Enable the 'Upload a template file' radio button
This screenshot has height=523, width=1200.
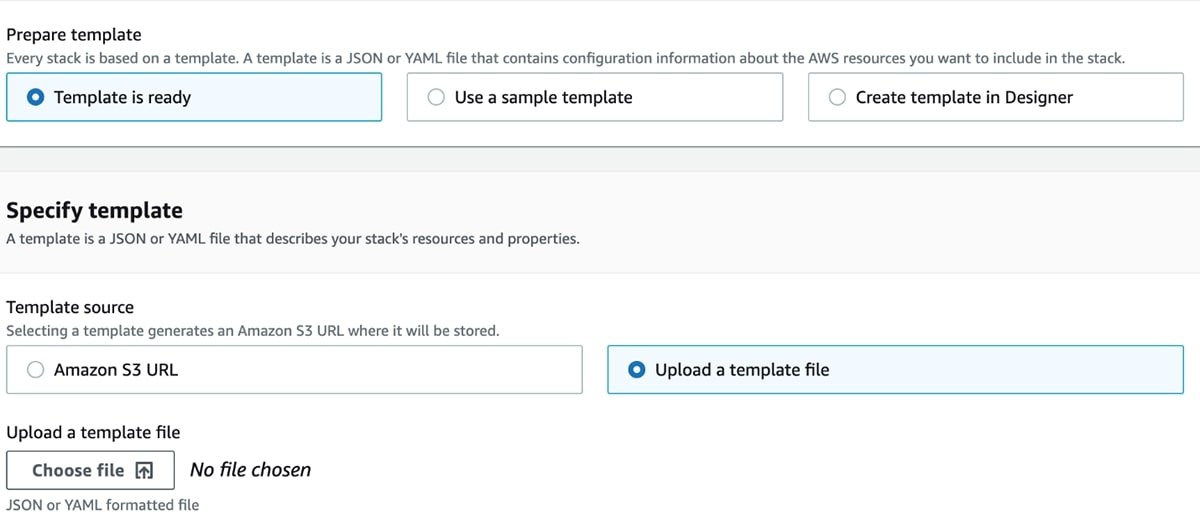tap(637, 370)
